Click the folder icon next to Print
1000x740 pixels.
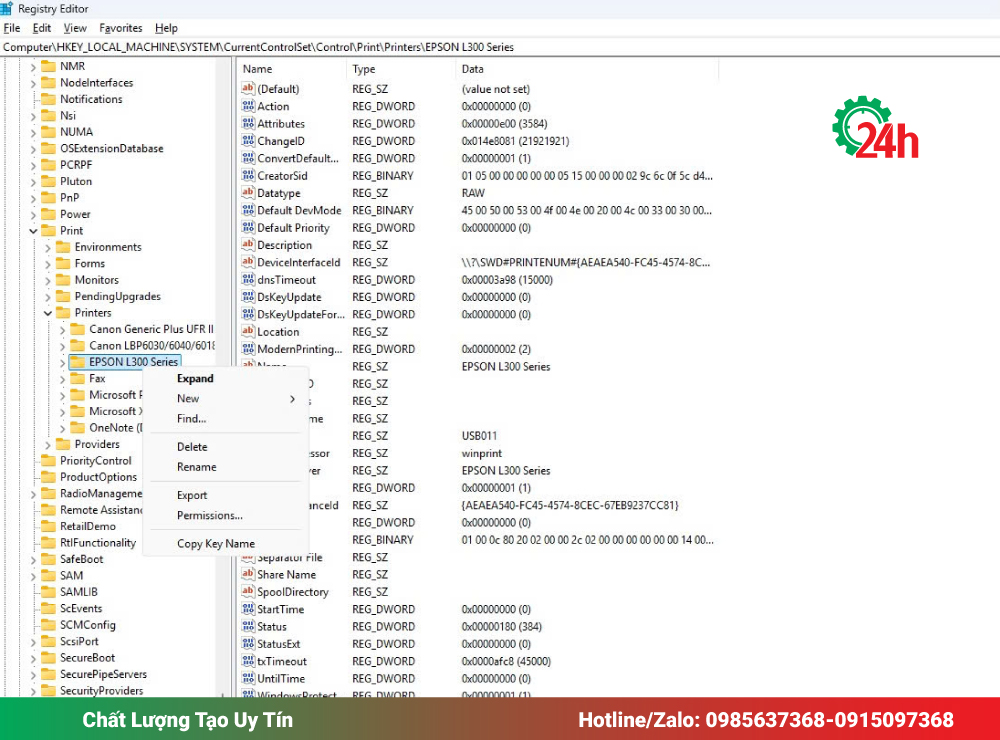click(48, 230)
